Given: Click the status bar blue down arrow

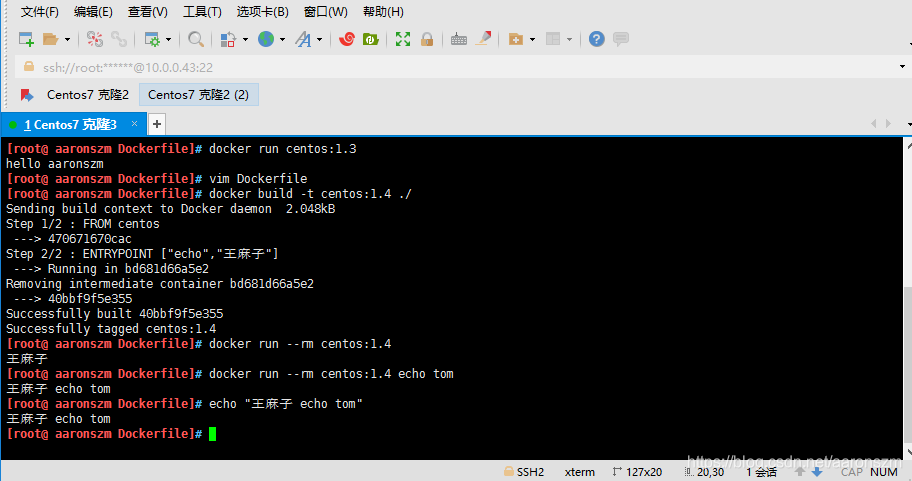Looking at the screenshot, I should tap(817, 472).
